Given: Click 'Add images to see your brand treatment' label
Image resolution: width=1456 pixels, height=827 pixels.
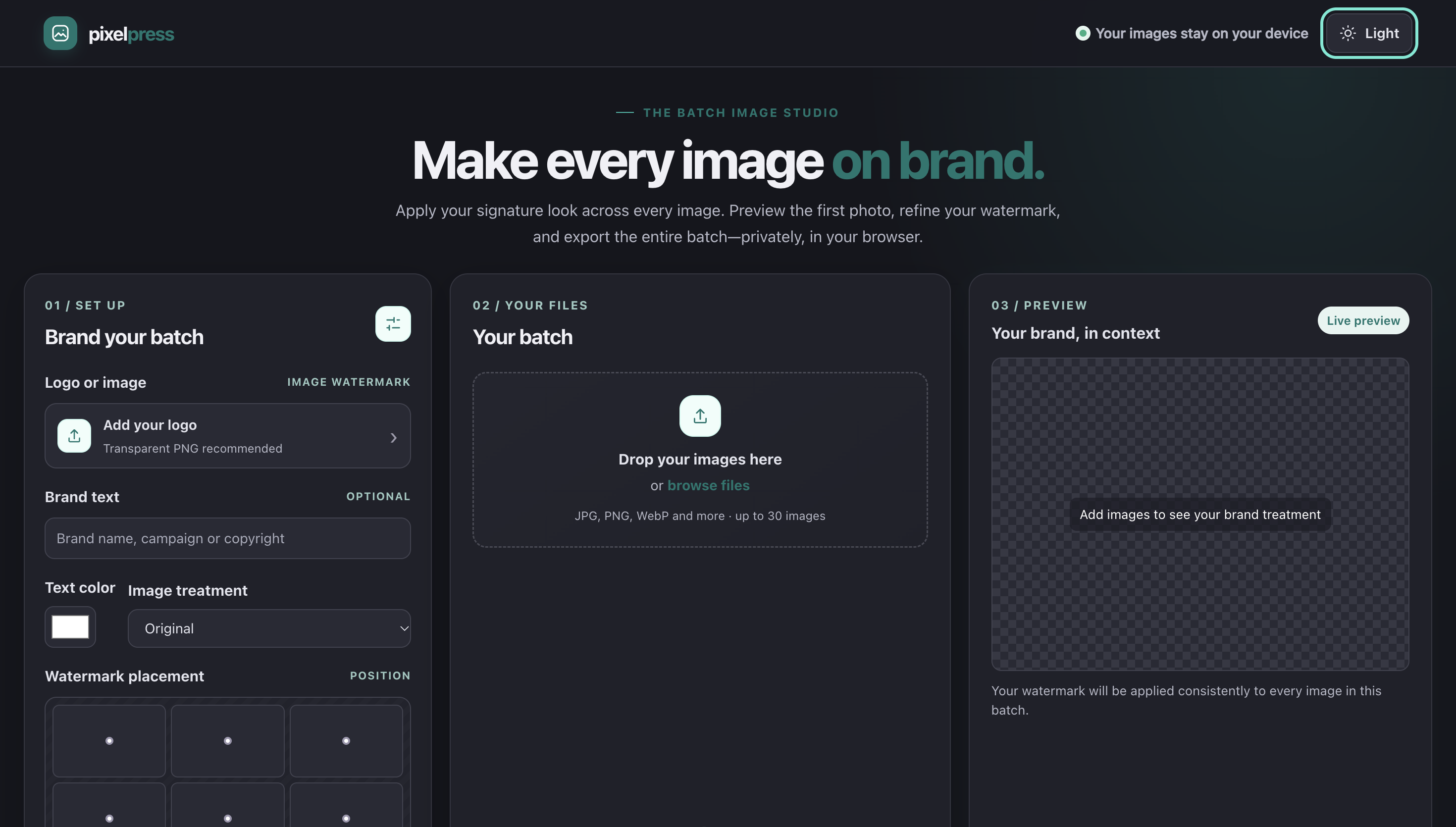Looking at the screenshot, I should click(1200, 515).
